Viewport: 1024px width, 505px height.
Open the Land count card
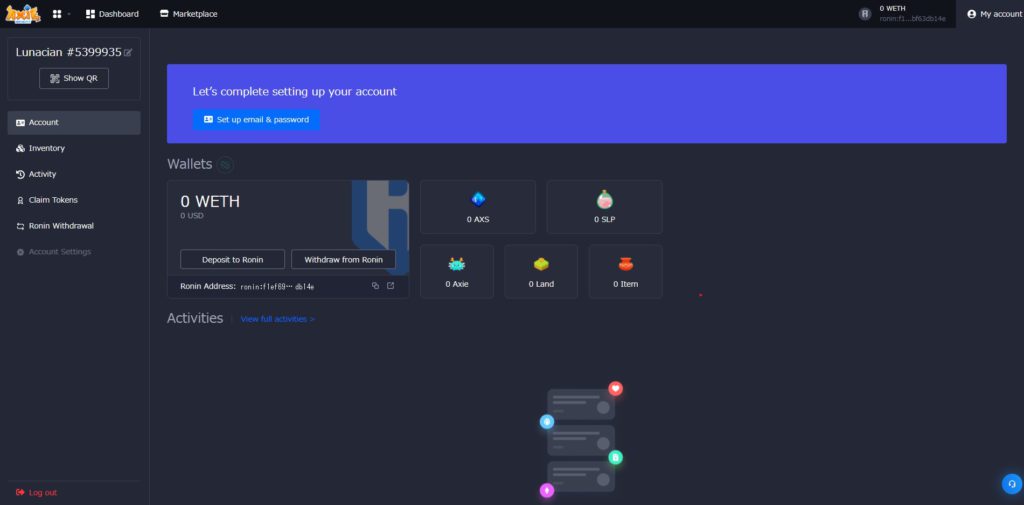point(541,271)
